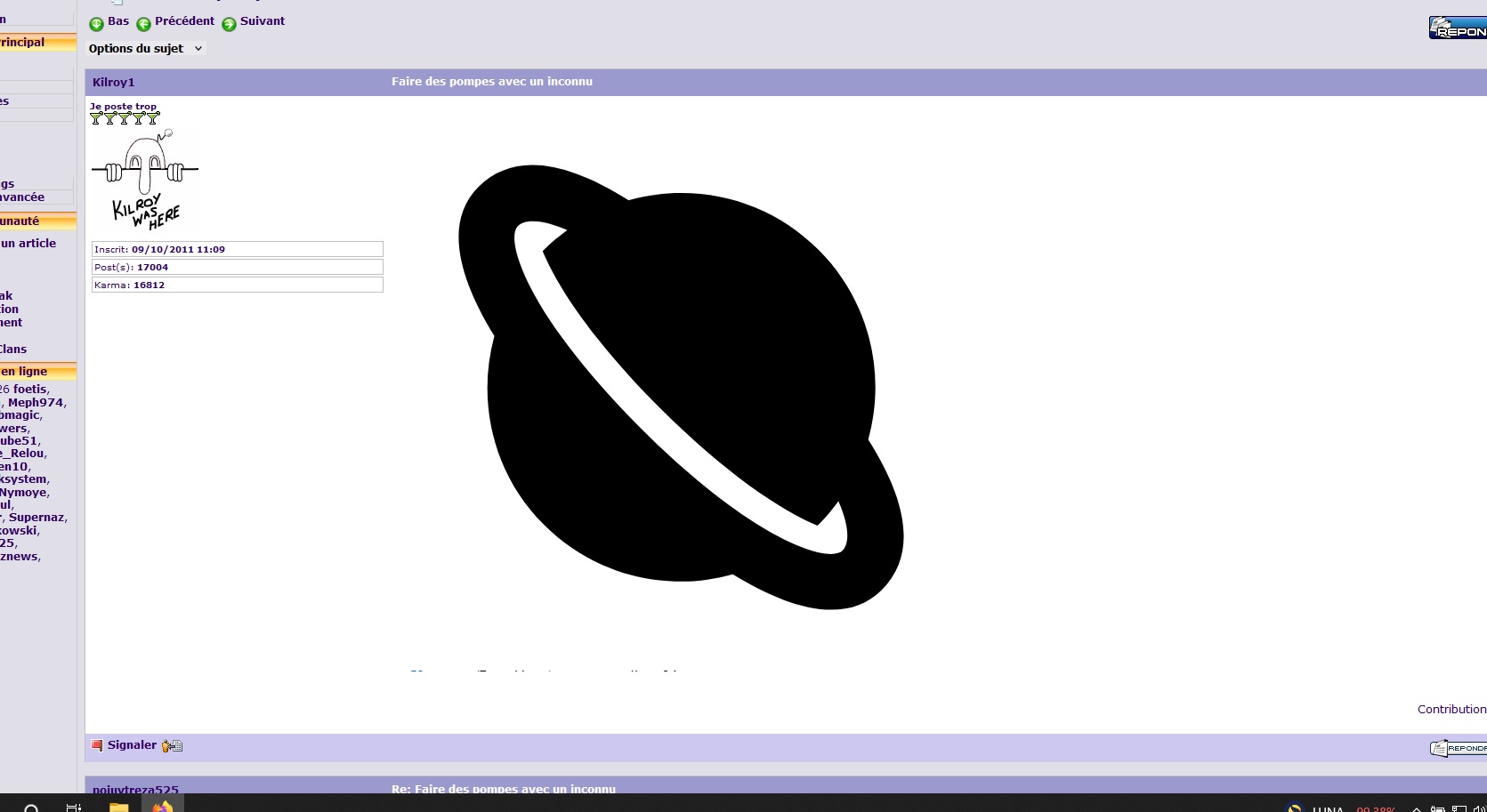Click the Supernaz online user link
Viewport: 1487px width, 812px height.
36,518
